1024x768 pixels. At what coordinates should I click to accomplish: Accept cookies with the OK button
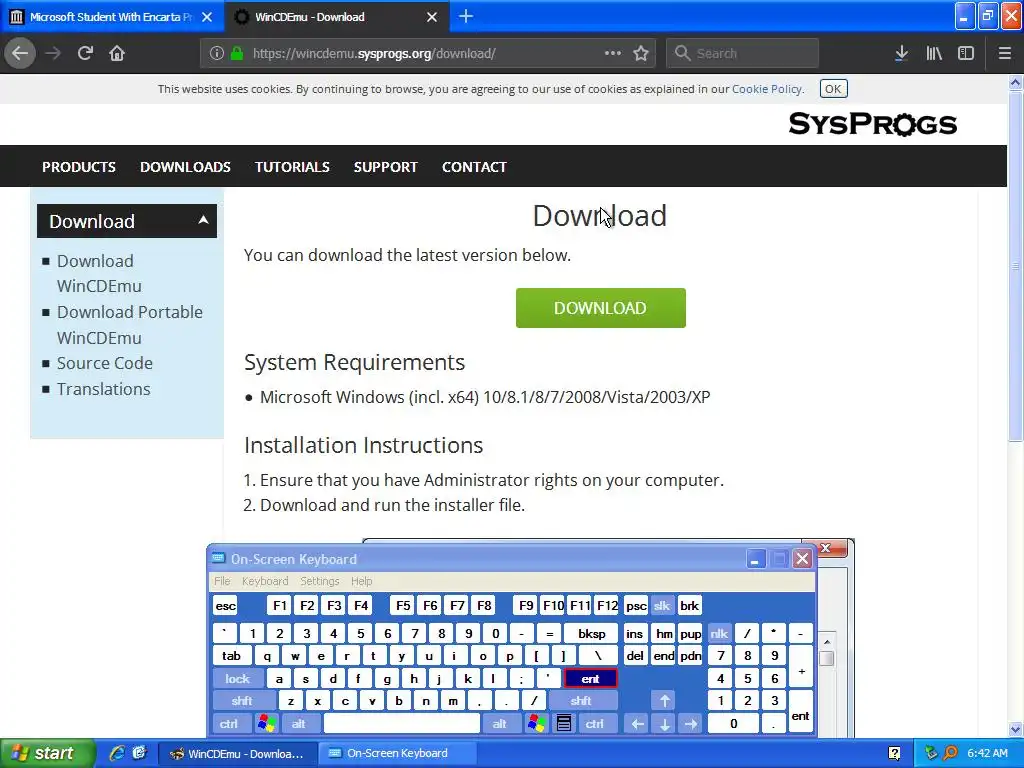[833, 89]
